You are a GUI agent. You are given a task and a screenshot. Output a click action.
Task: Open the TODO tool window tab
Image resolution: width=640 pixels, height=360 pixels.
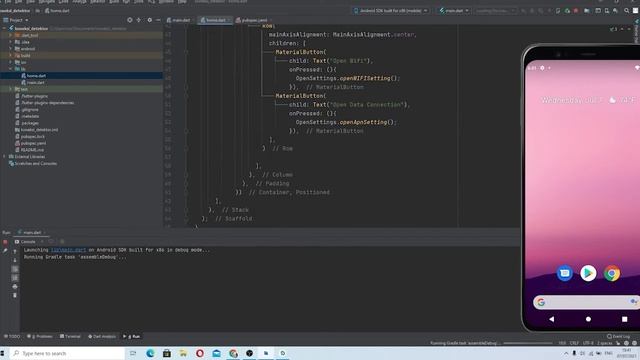(12, 336)
